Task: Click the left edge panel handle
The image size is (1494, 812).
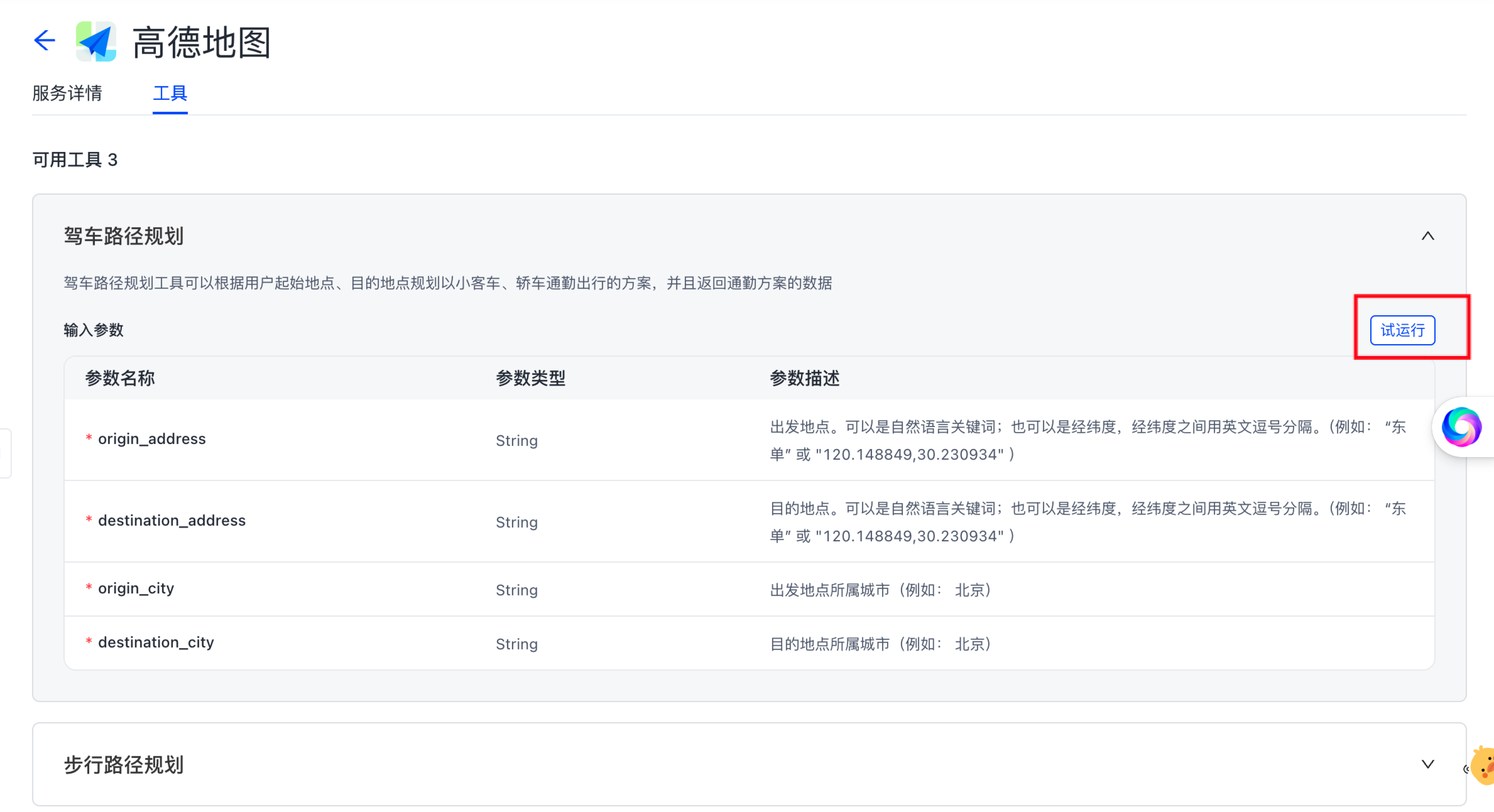Action: point(5,453)
